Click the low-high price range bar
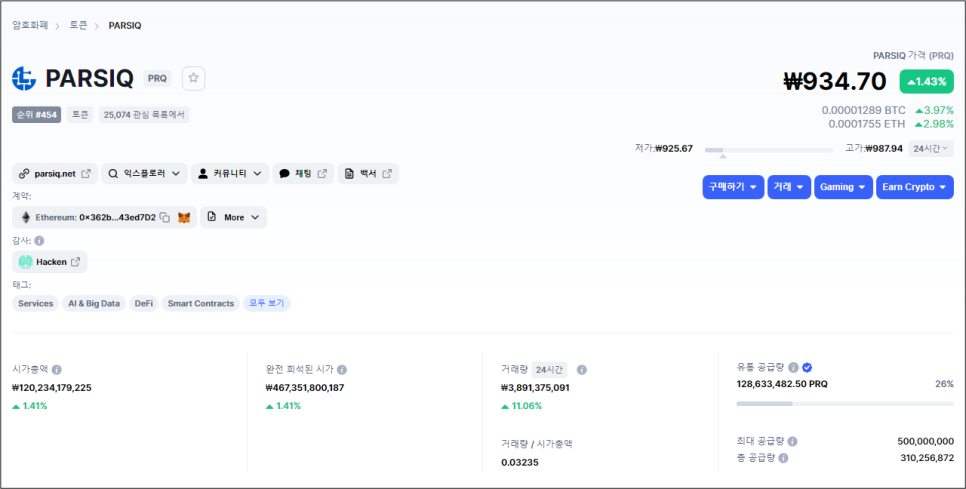 [768, 150]
